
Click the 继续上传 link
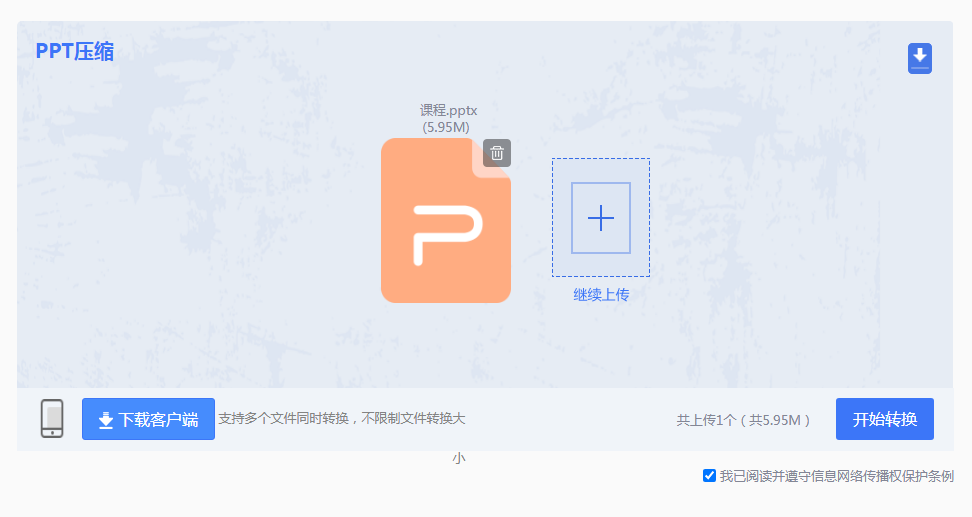tap(601, 295)
